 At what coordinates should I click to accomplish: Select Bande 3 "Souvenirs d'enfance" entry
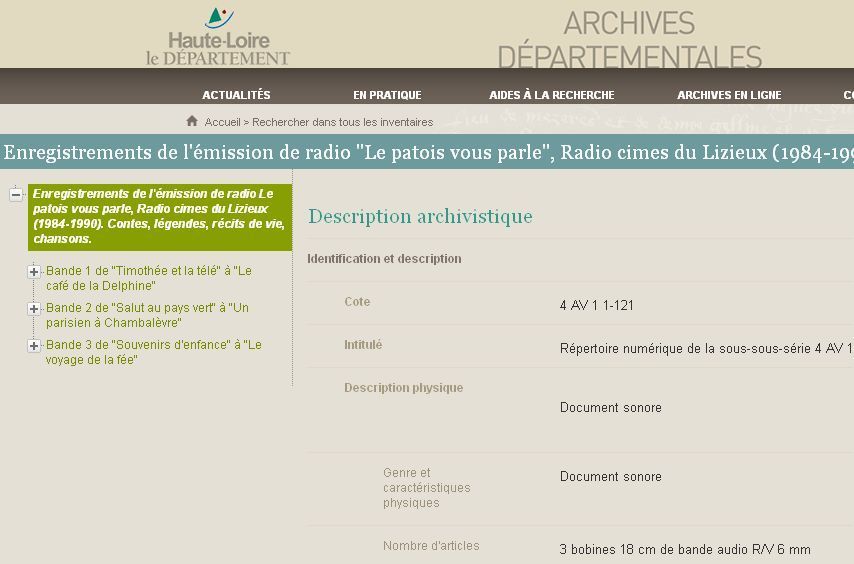[x=153, y=352]
